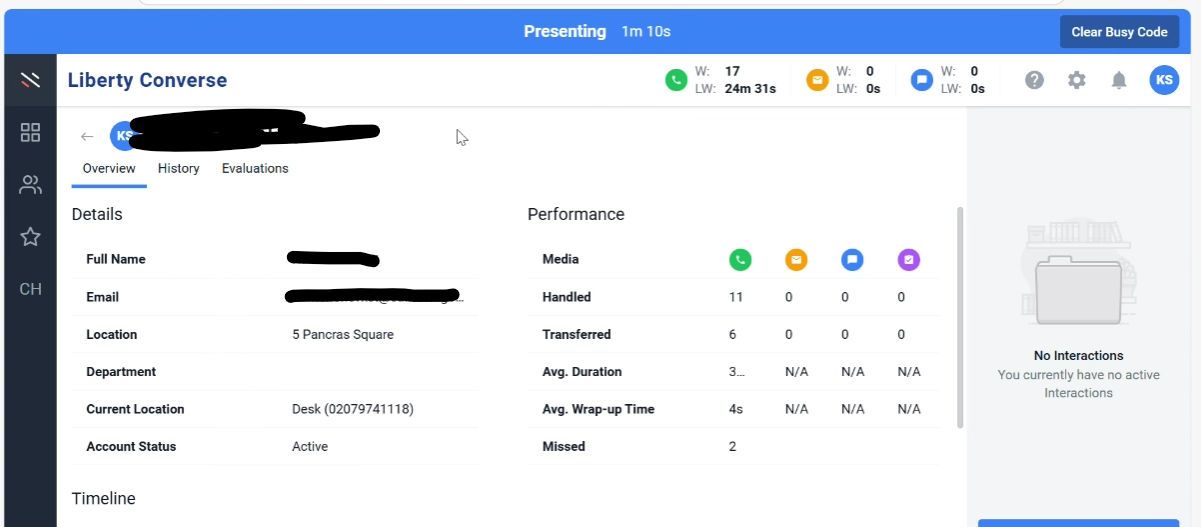Click the KS profile avatar beside back arrow
Viewport: 1201px width, 527px height.
[x=121, y=136]
